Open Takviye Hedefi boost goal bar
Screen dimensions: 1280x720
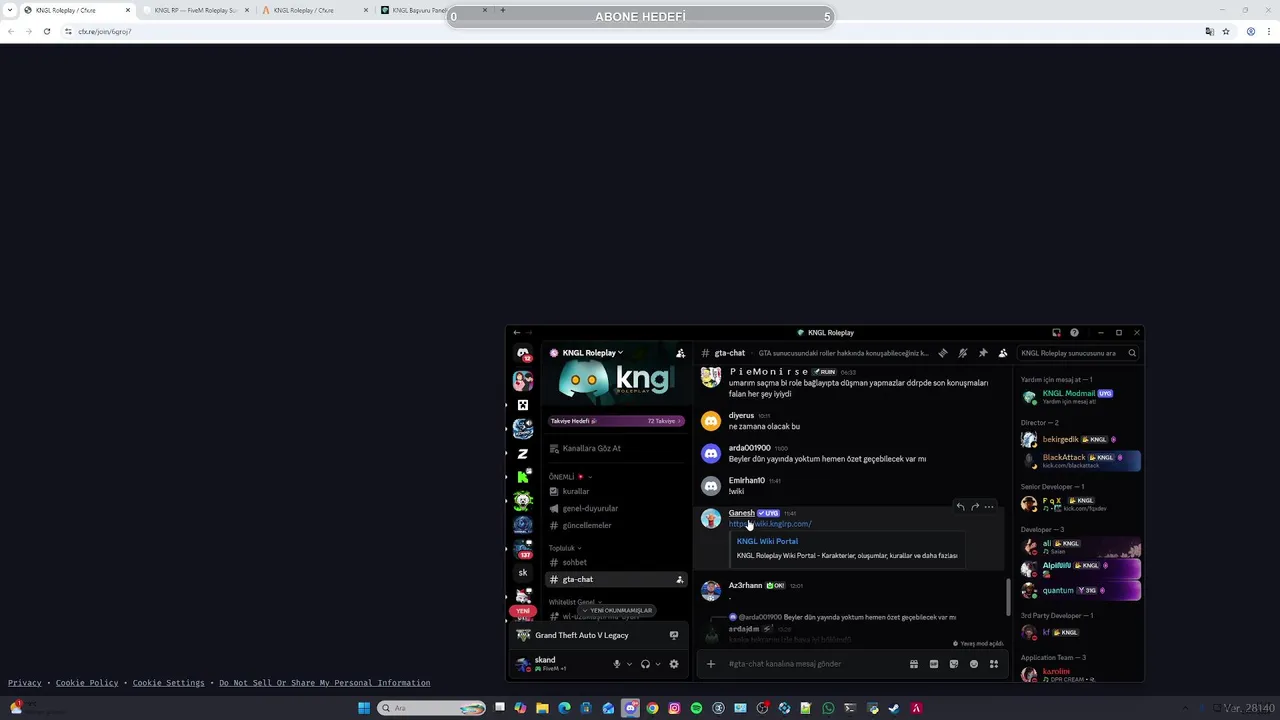pos(615,421)
